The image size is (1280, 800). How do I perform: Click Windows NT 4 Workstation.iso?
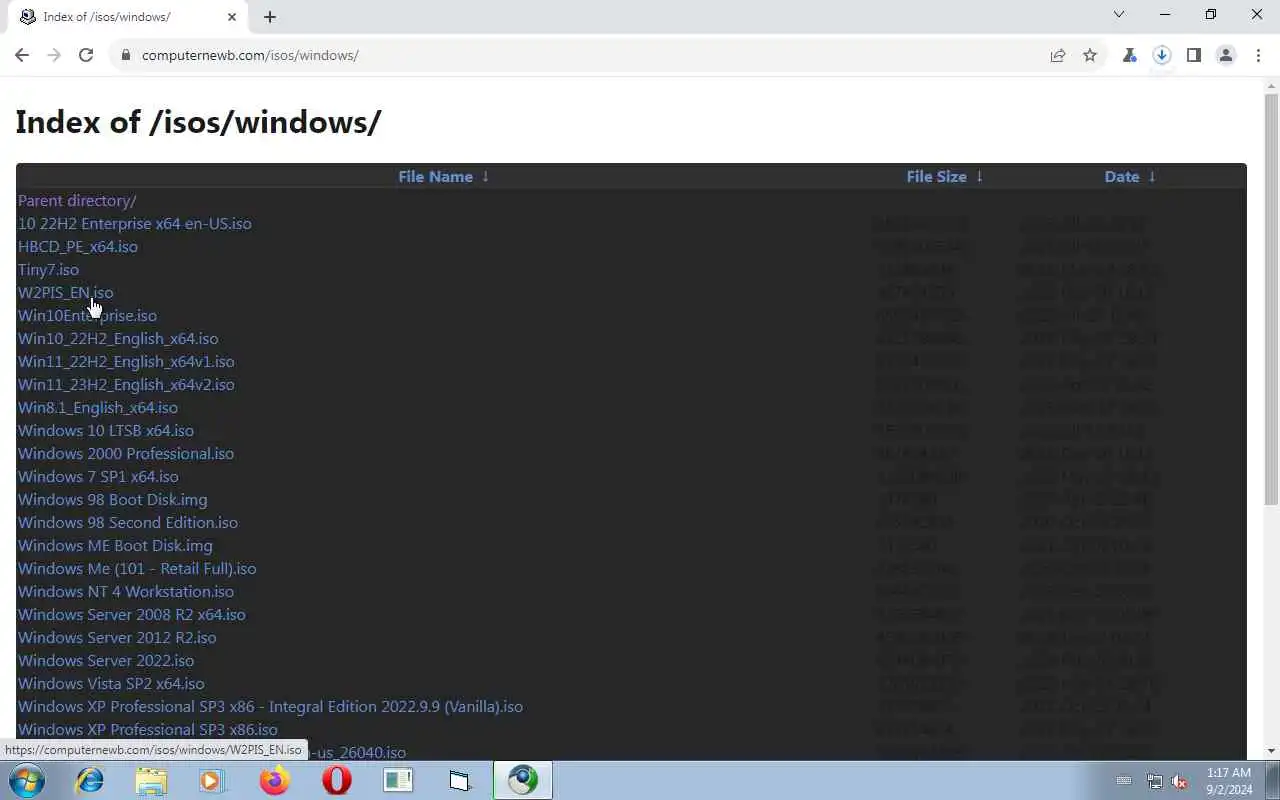[126, 591]
